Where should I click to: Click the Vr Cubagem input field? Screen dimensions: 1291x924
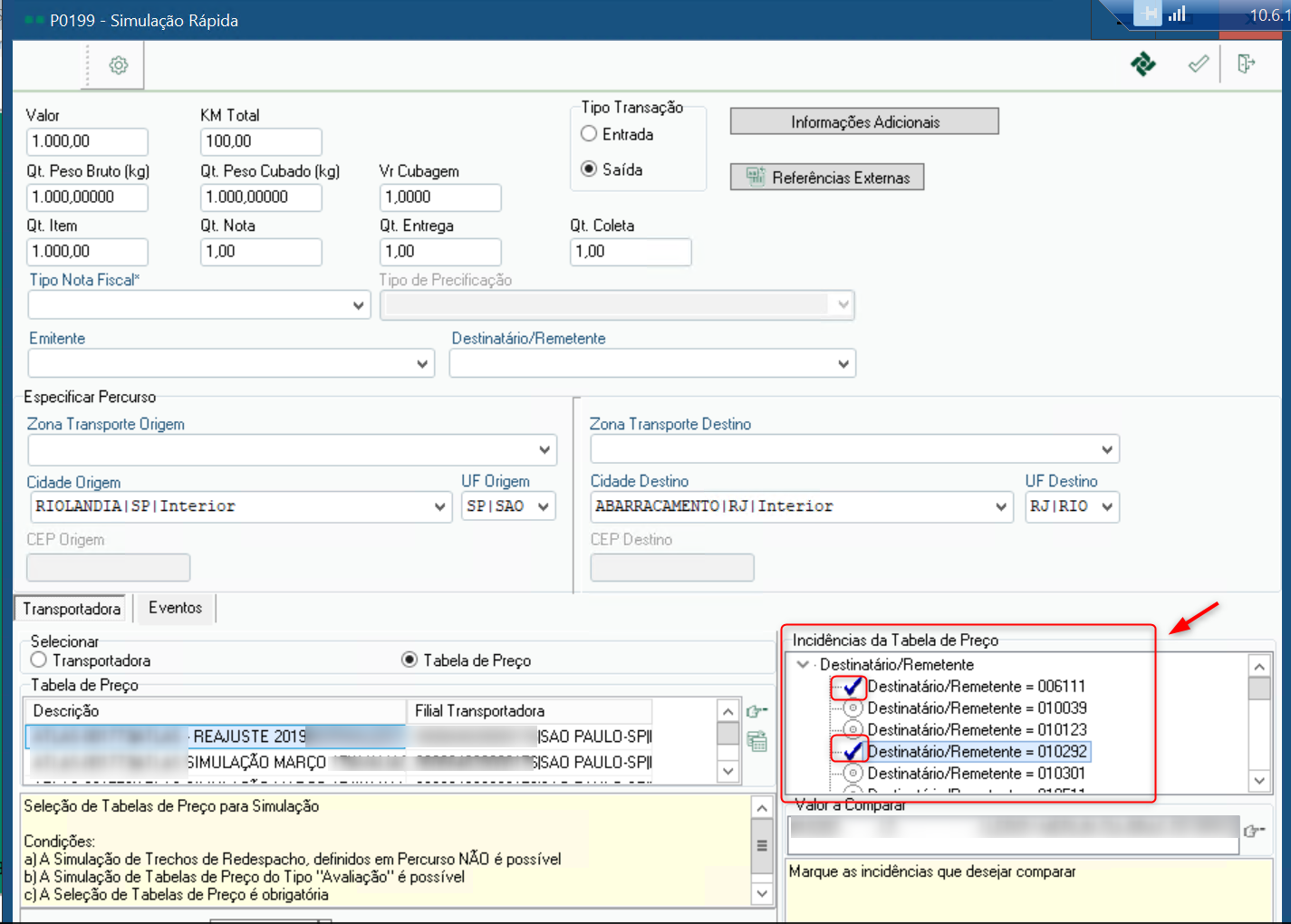[x=440, y=197]
